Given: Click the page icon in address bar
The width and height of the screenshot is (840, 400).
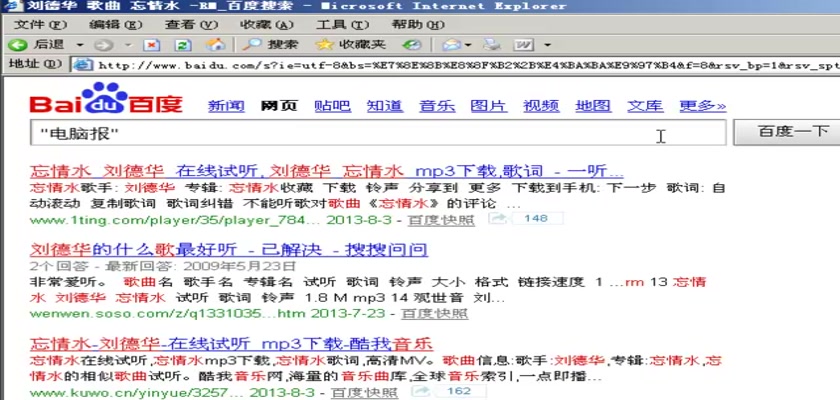Looking at the screenshot, I should (82, 65).
